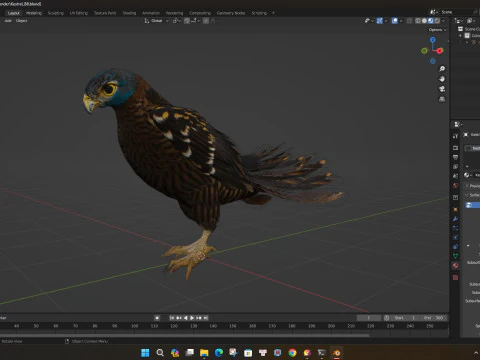480x360 pixels.
Task: Jump to the last frame
Action: click(206, 318)
